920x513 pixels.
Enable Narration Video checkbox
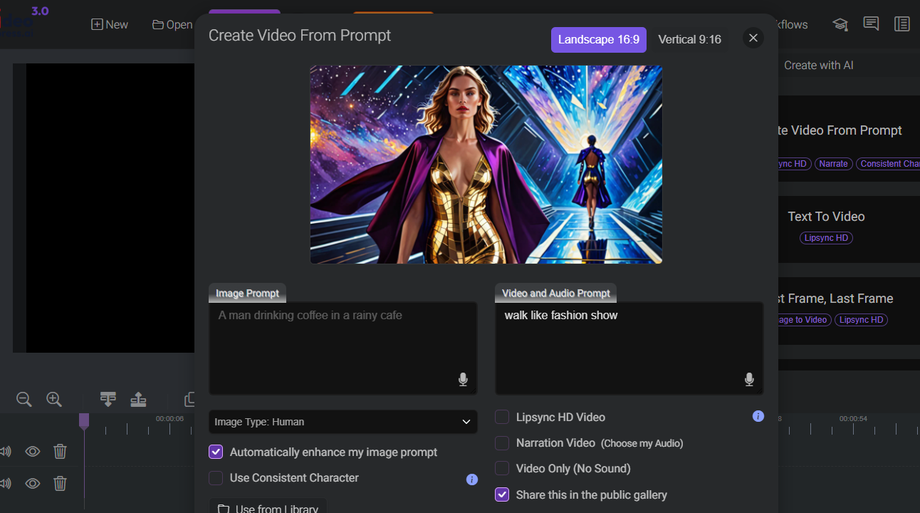point(502,443)
